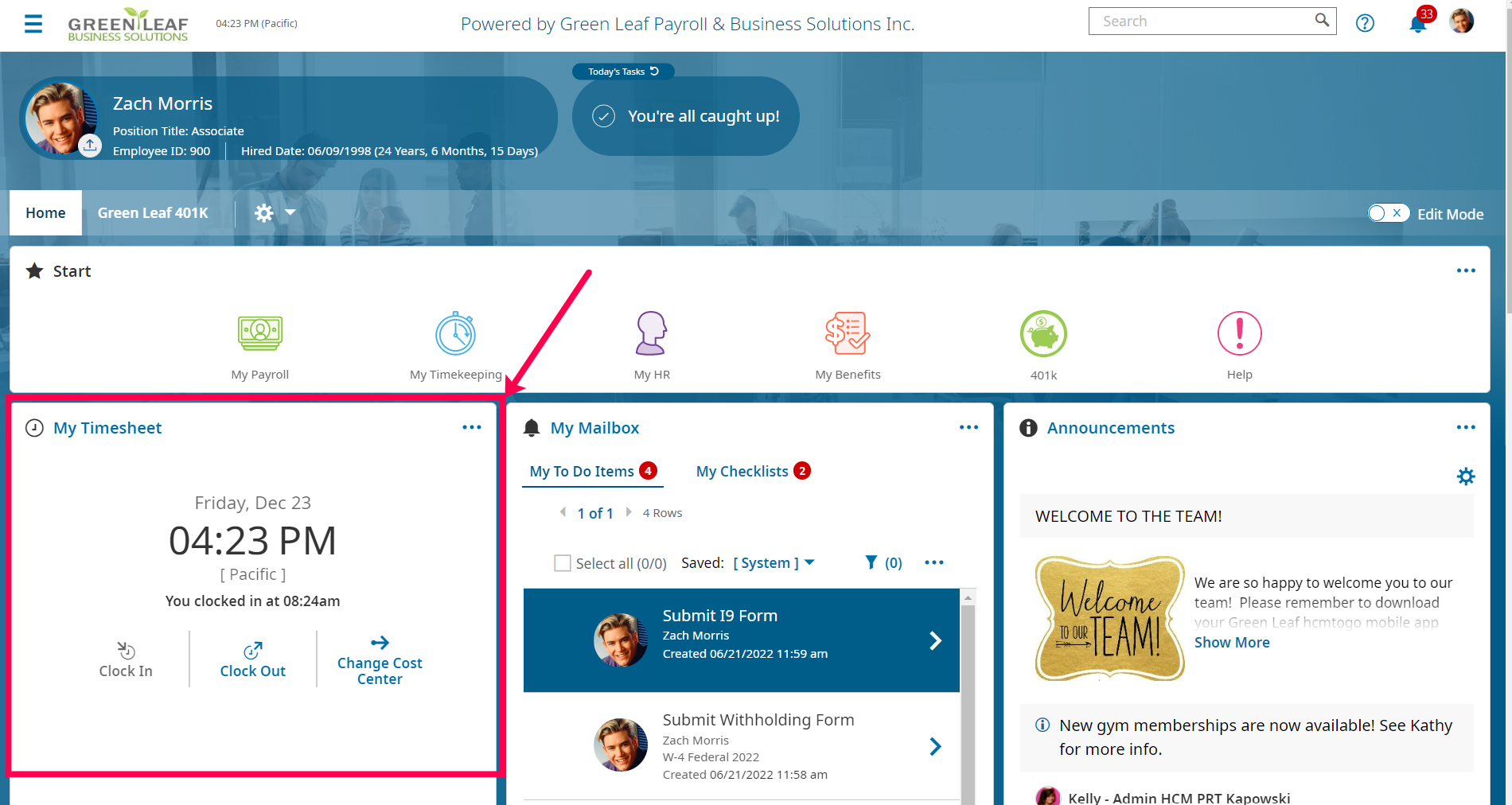
Task: Open My Timesheet widget options menu
Action: pyautogui.click(x=472, y=427)
